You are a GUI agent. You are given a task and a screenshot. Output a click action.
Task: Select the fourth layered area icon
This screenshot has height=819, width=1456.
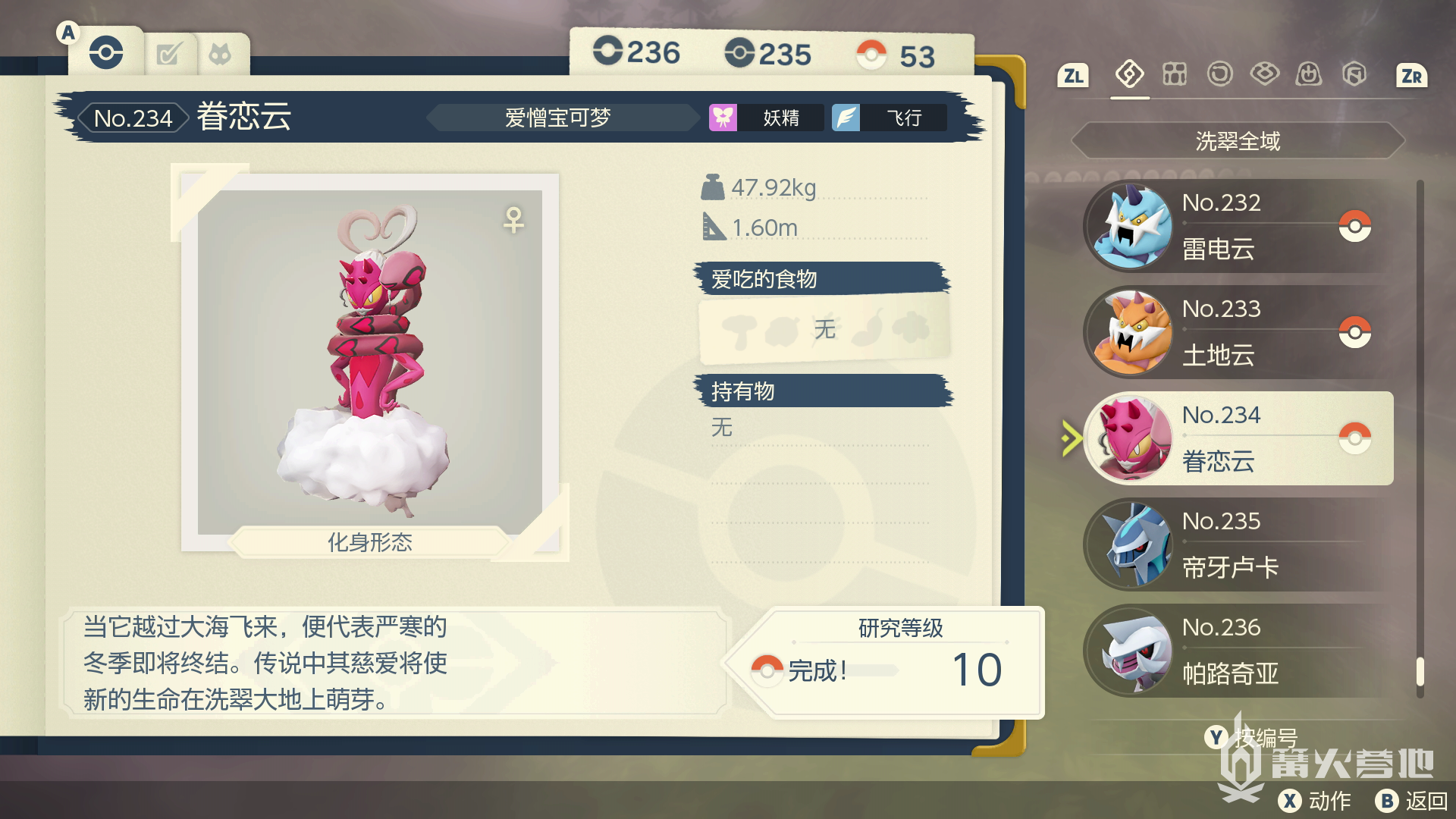(1264, 74)
